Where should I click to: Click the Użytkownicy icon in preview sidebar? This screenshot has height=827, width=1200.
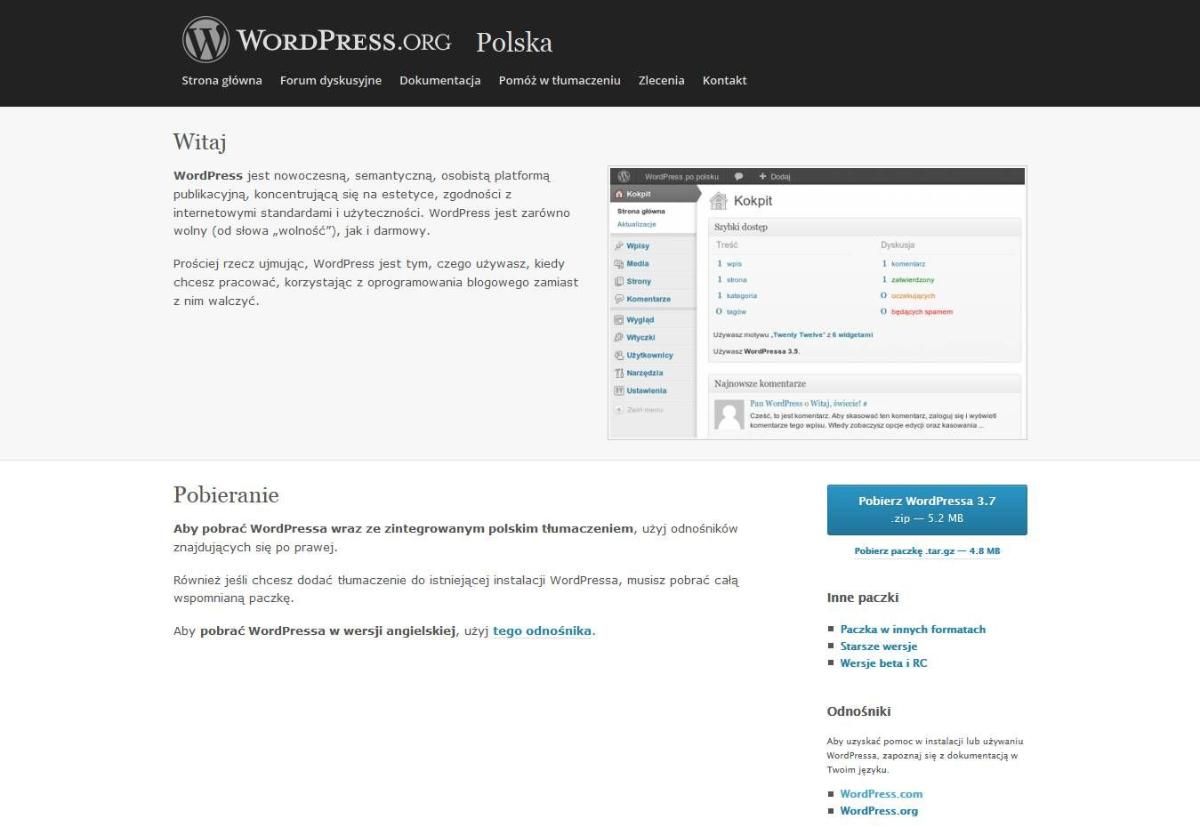619,355
